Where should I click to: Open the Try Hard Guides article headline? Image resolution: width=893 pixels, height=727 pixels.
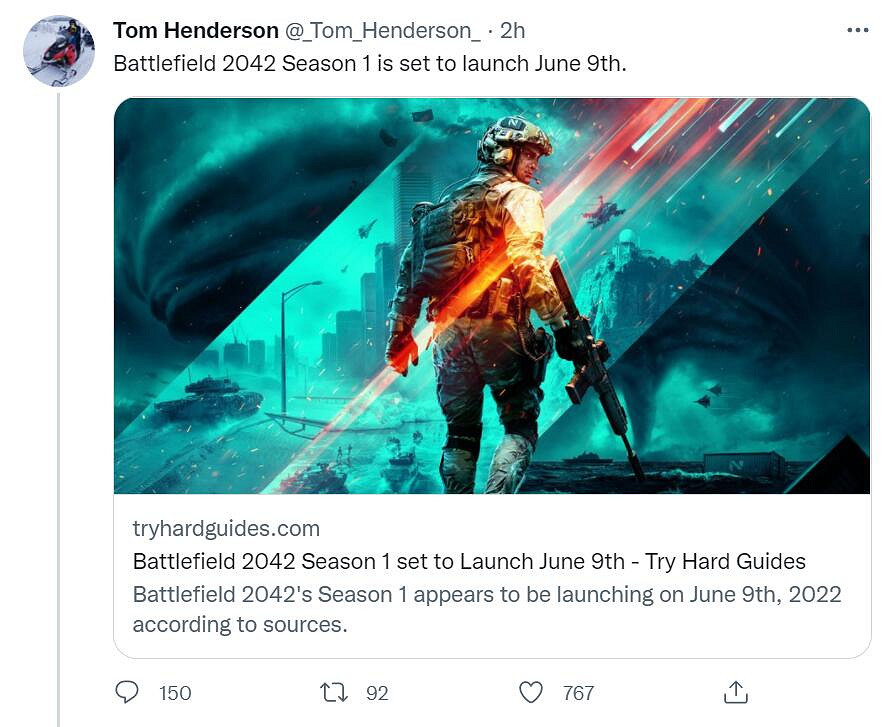(x=469, y=561)
